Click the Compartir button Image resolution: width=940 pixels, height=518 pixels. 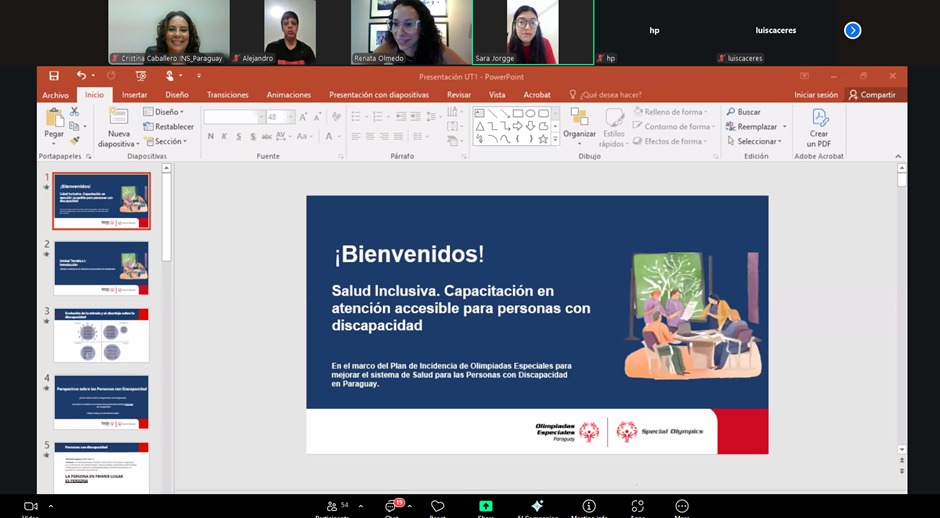pyautogui.click(x=872, y=95)
